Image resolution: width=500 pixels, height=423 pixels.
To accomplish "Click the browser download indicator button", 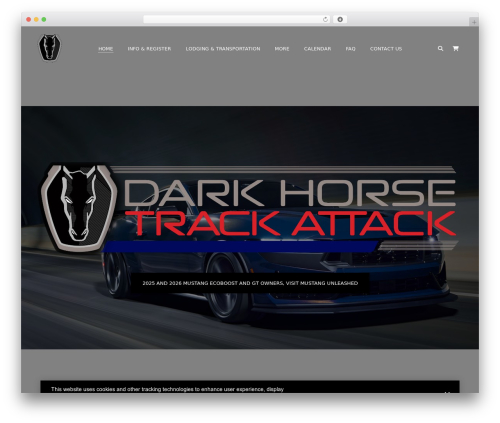I will tap(340, 20).
